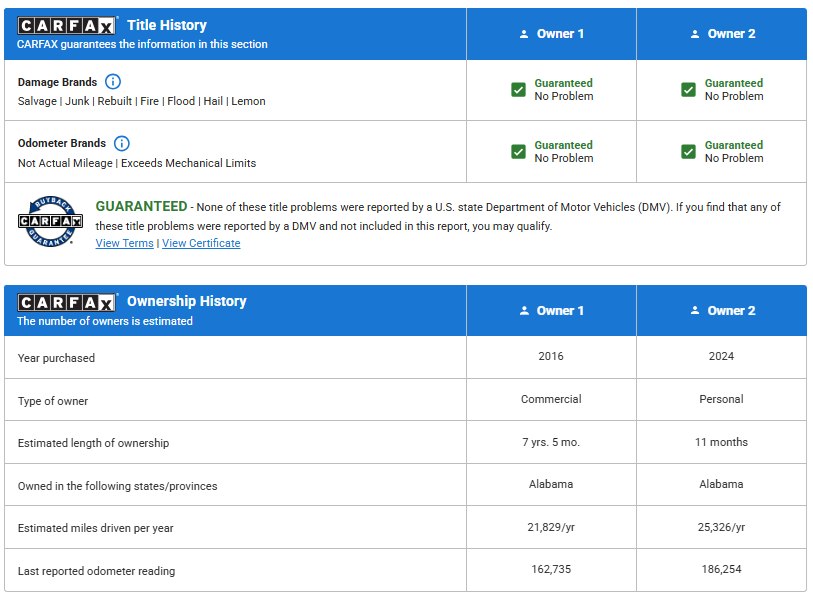813x600 pixels.
Task: Click the Title History heading
Action: click(x=167, y=25)
